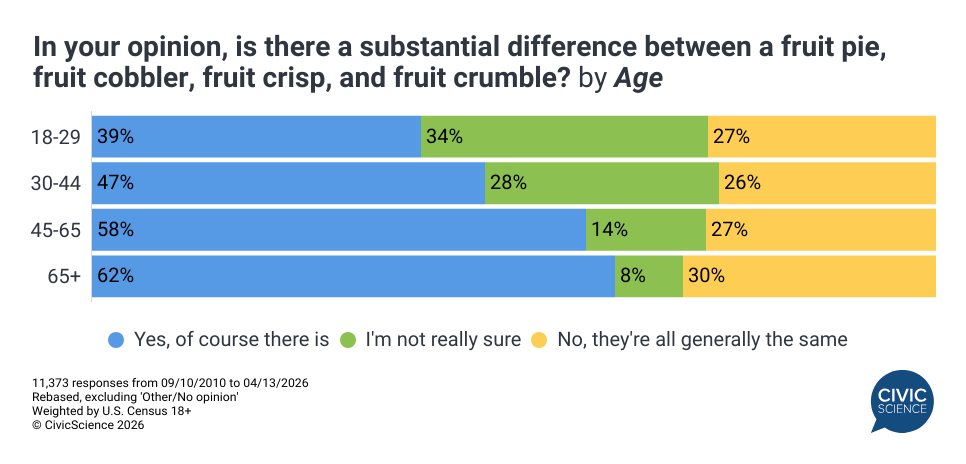Click the 65+ blue bar showing 62%
Viewport: 966px width, 464px height.
click(353, 276)
